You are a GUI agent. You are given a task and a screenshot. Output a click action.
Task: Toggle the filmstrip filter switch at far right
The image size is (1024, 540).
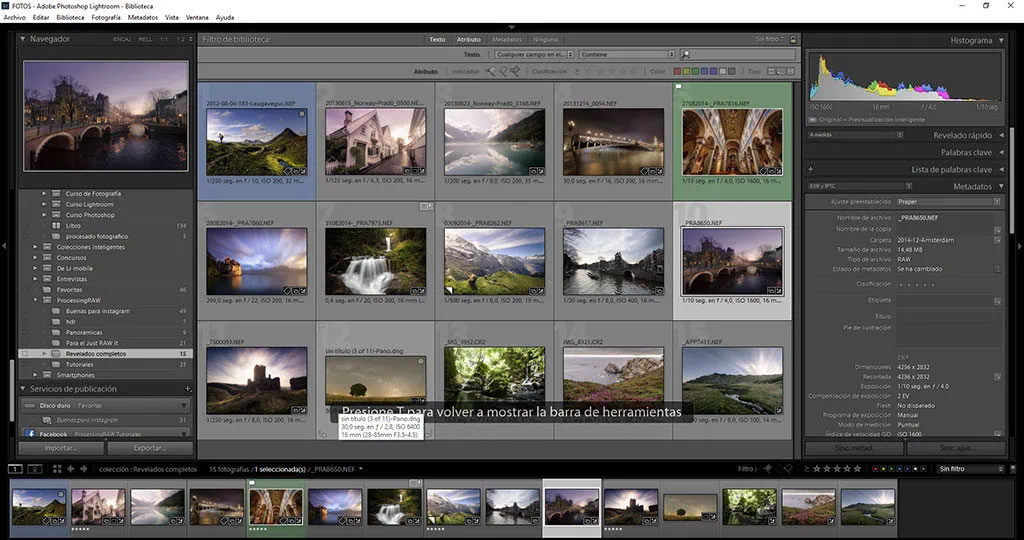coord(1012,469)
